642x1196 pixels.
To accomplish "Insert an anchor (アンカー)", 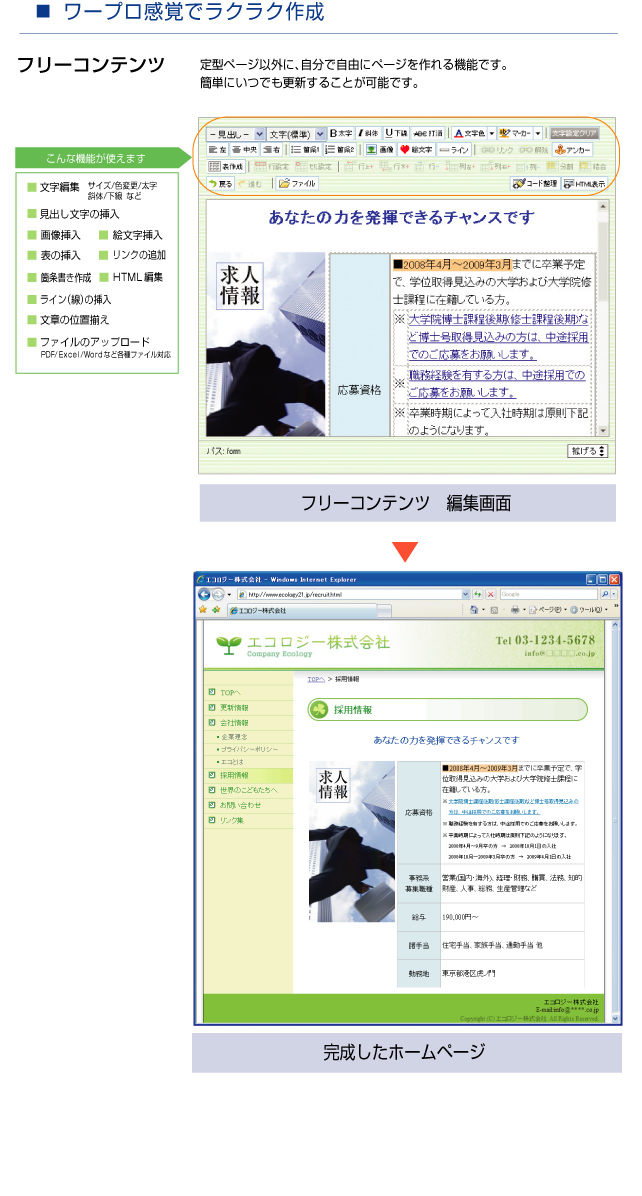I will [x=572, y=150].
